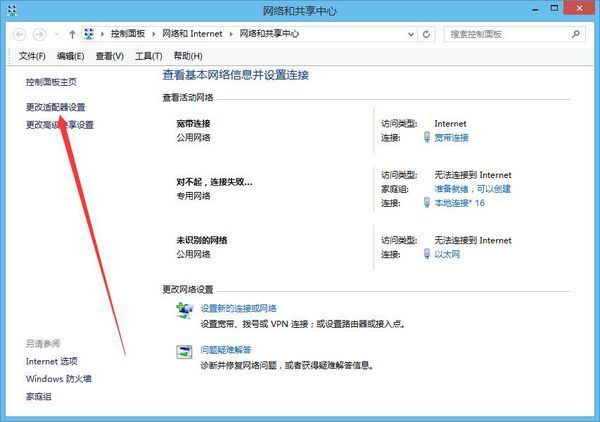Open Internet 选项 in sidebar
Image resolution: width=600 pixels, height=422 pixels.
(x=52, y=361)
